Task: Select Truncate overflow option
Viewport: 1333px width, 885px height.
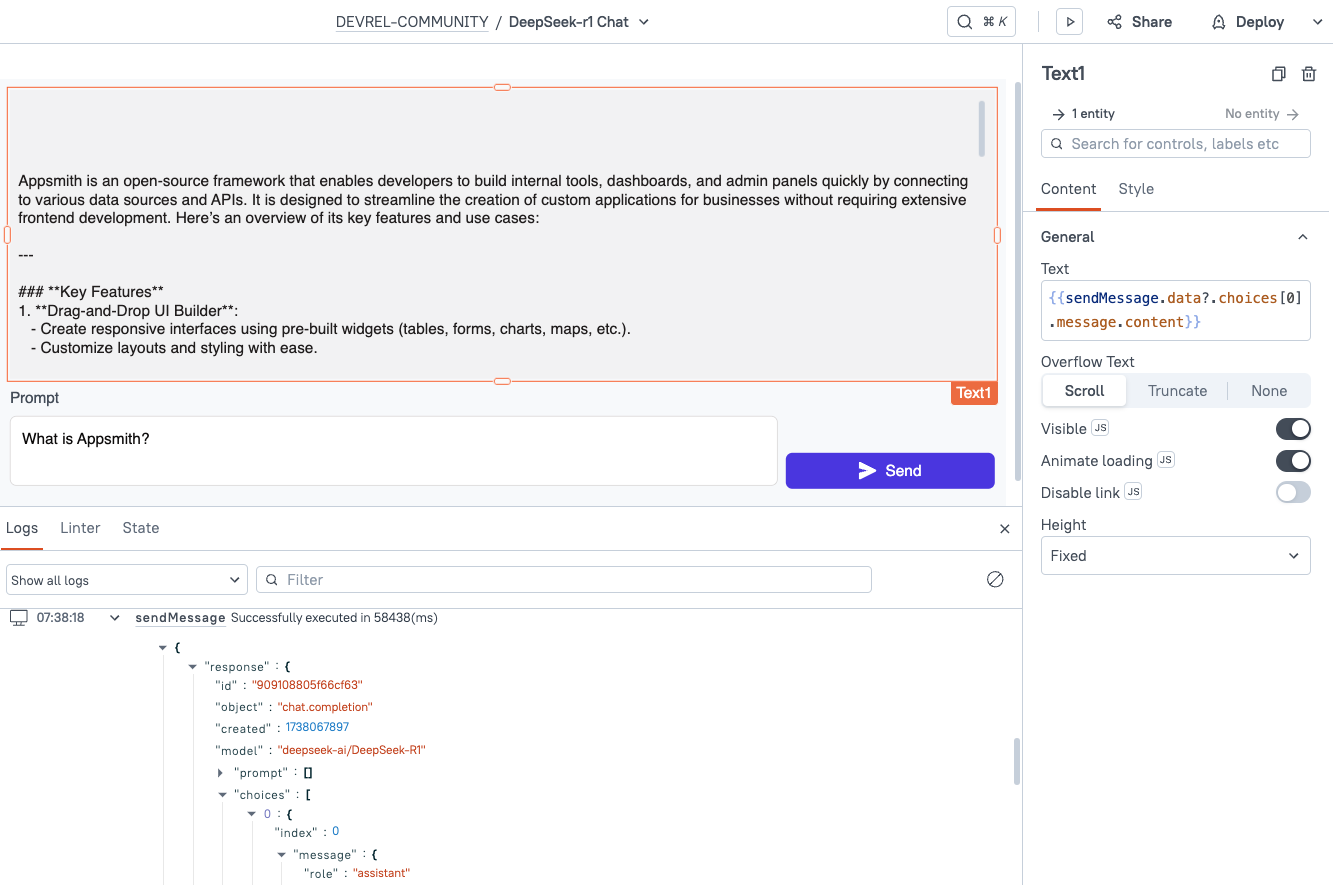Action: tap(1177, 391)
